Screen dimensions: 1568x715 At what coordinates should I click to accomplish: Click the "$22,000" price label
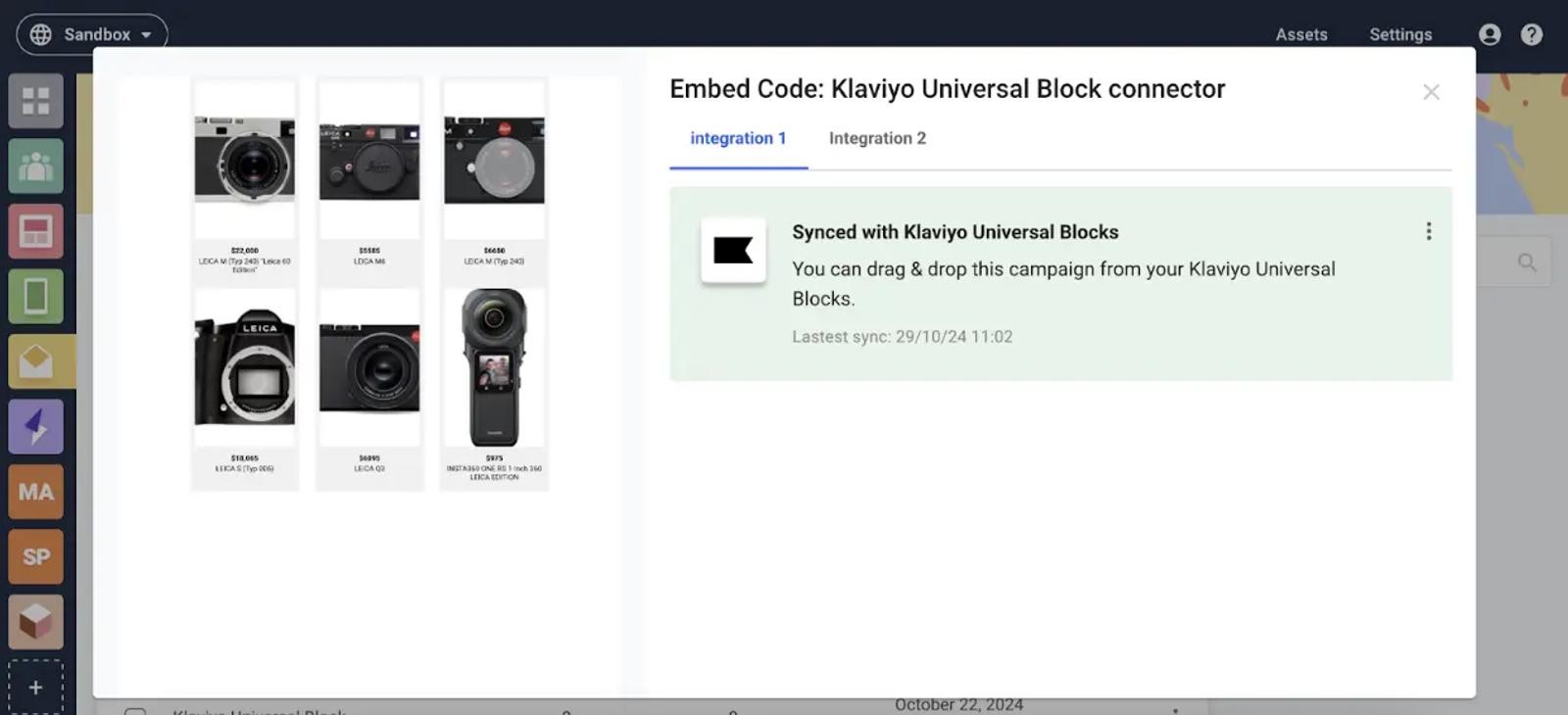(x=245, y=251)
